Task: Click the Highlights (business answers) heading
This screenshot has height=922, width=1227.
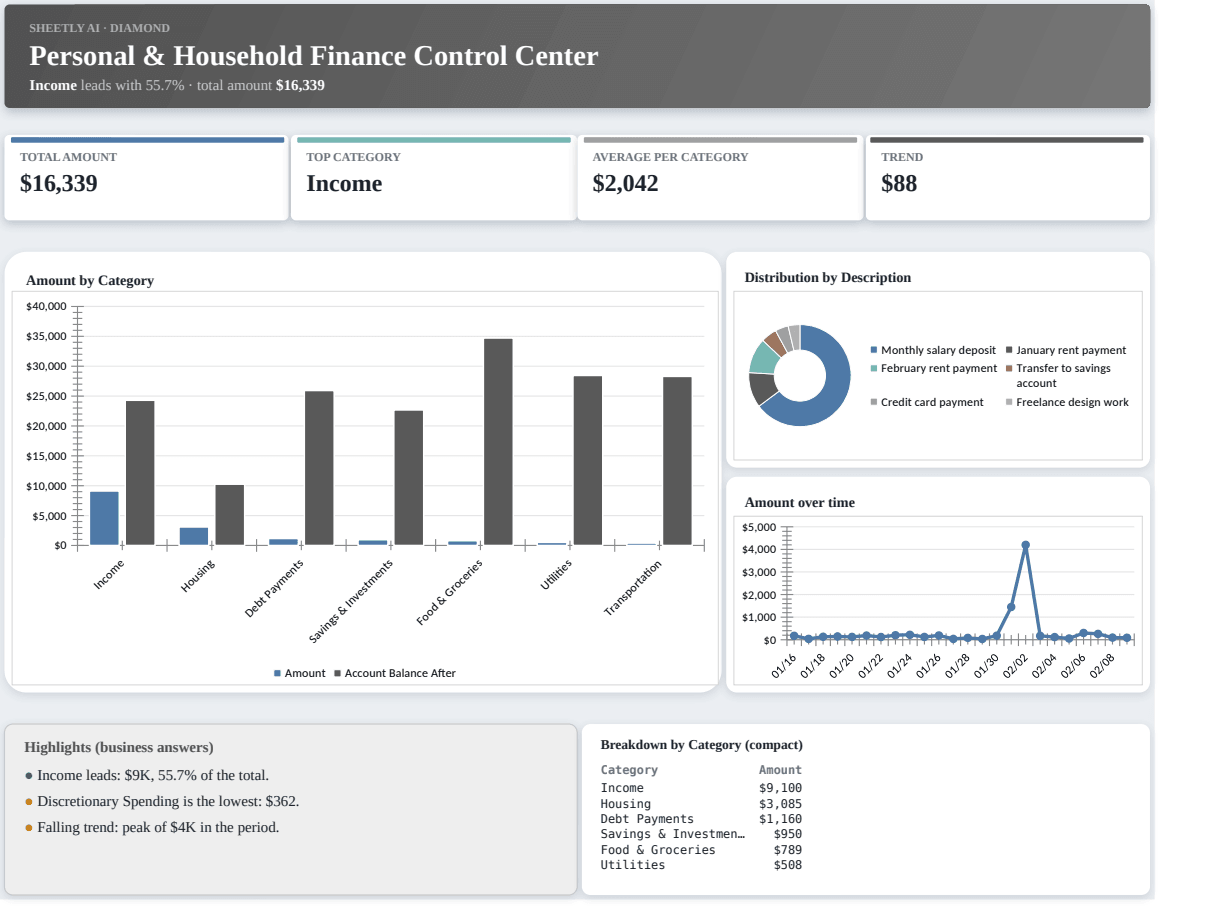Action: pos(119,747)
